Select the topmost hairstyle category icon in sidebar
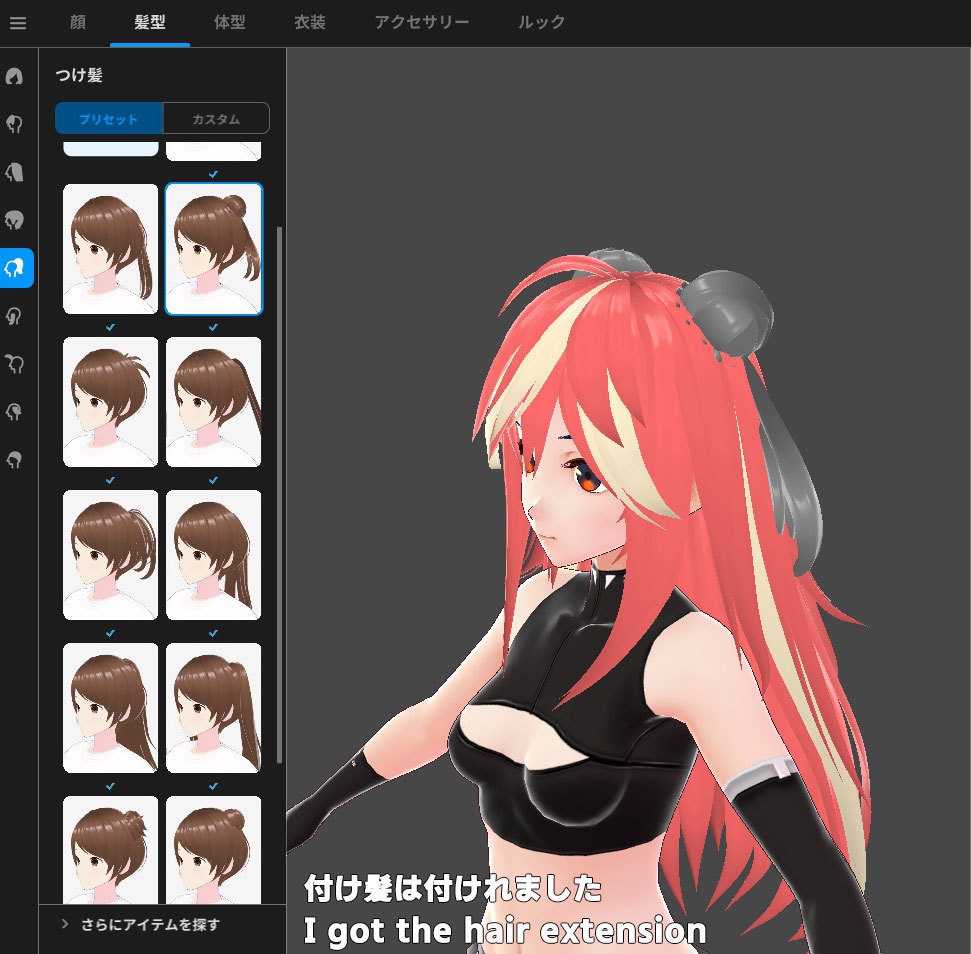Image resolution: width=971 pixels, height=954 pixels. (x=16, y=77)
